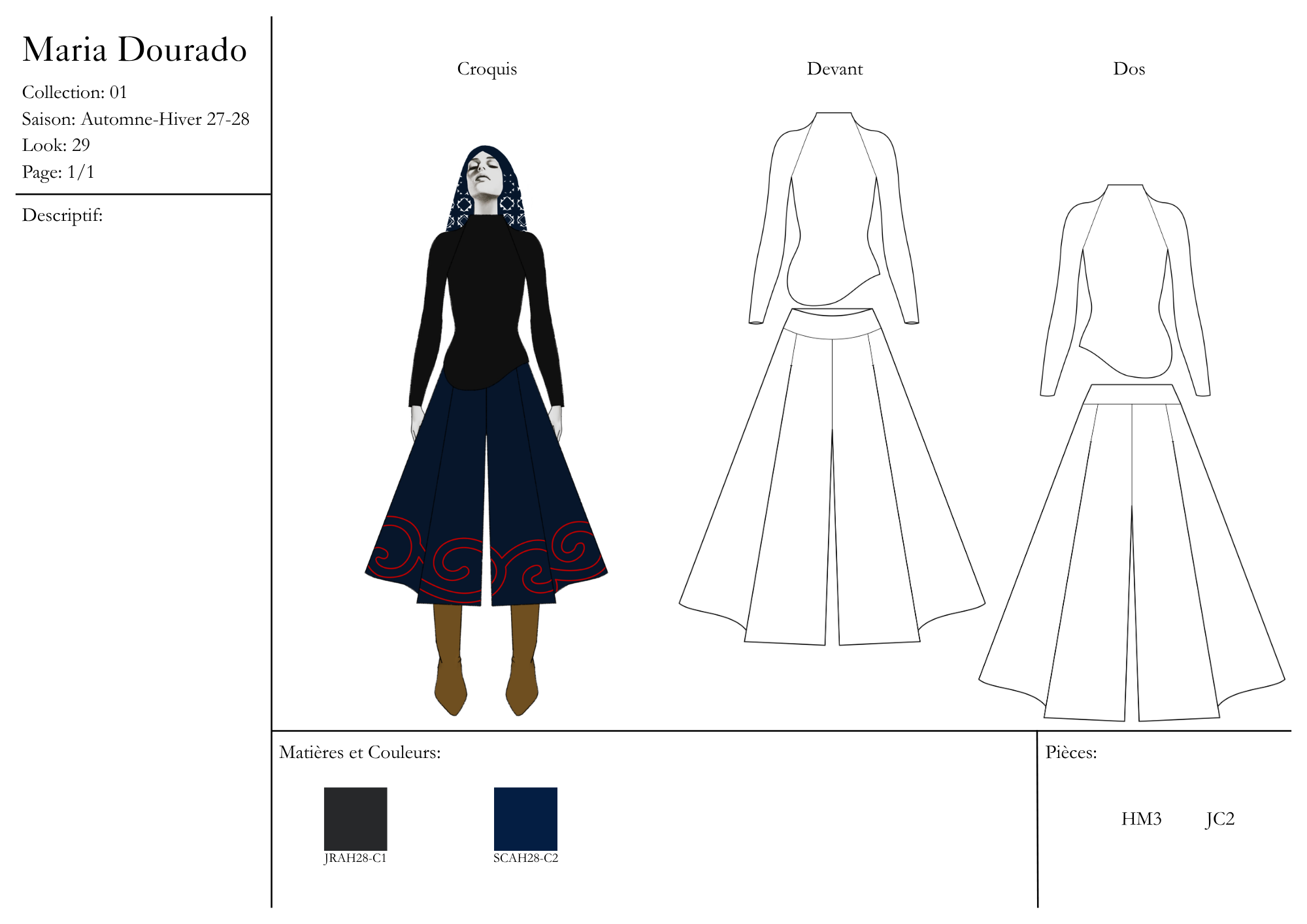Click the 'Matières et Couleurs:' label

[360, 753]
